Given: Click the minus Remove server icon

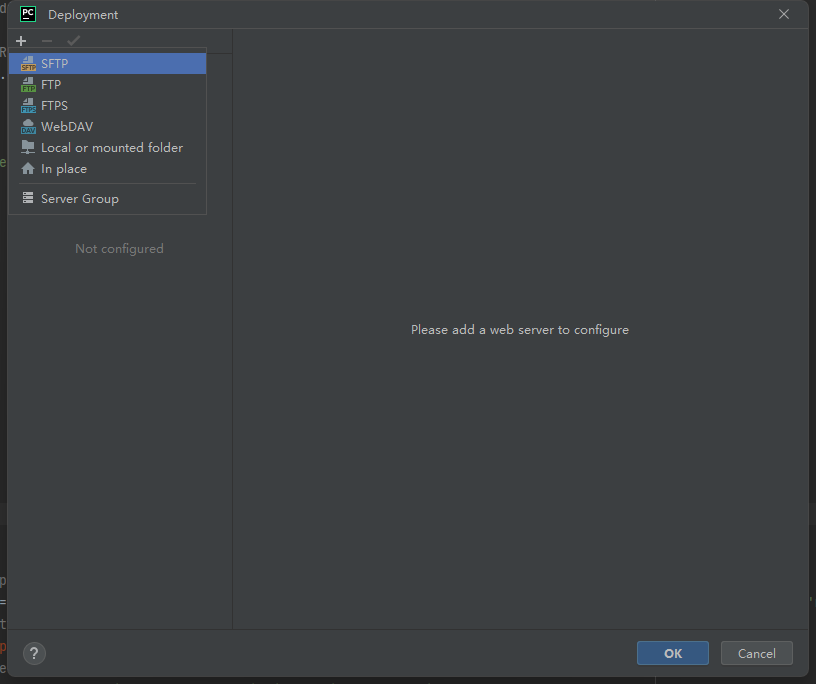Looking at the screenshot, I should click(x=47, y=41).
